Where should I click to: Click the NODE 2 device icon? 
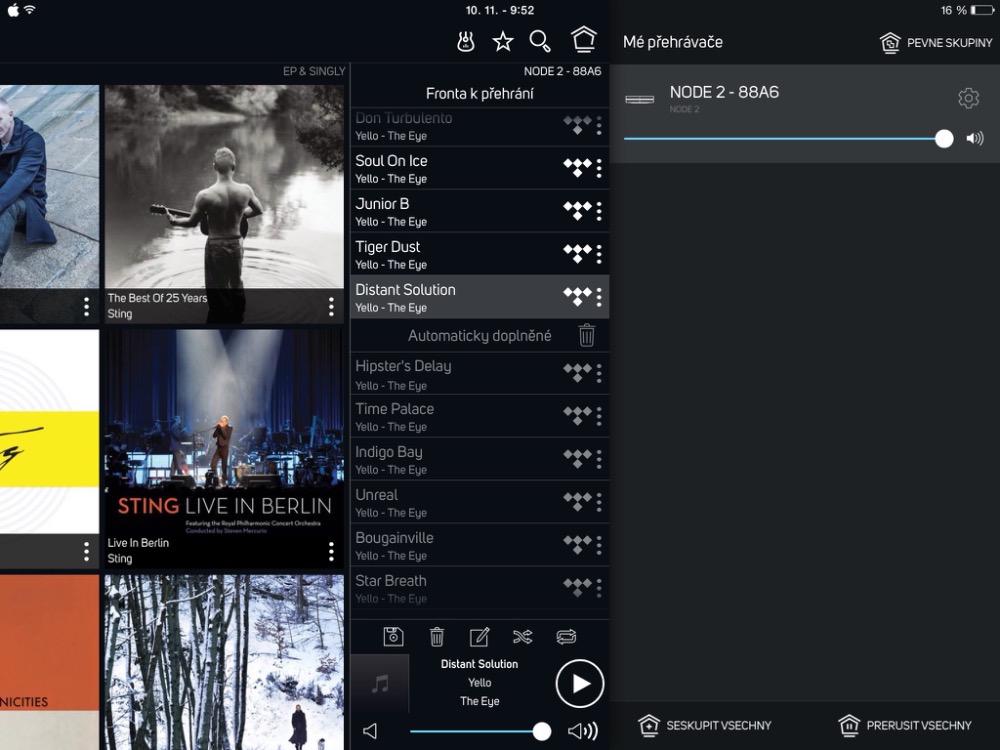[640, 99]
